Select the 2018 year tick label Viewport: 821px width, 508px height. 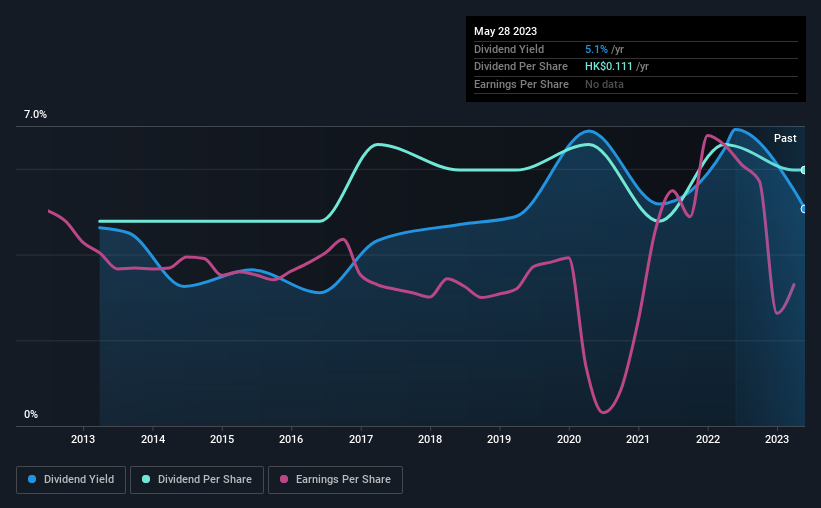coord(430,439)
